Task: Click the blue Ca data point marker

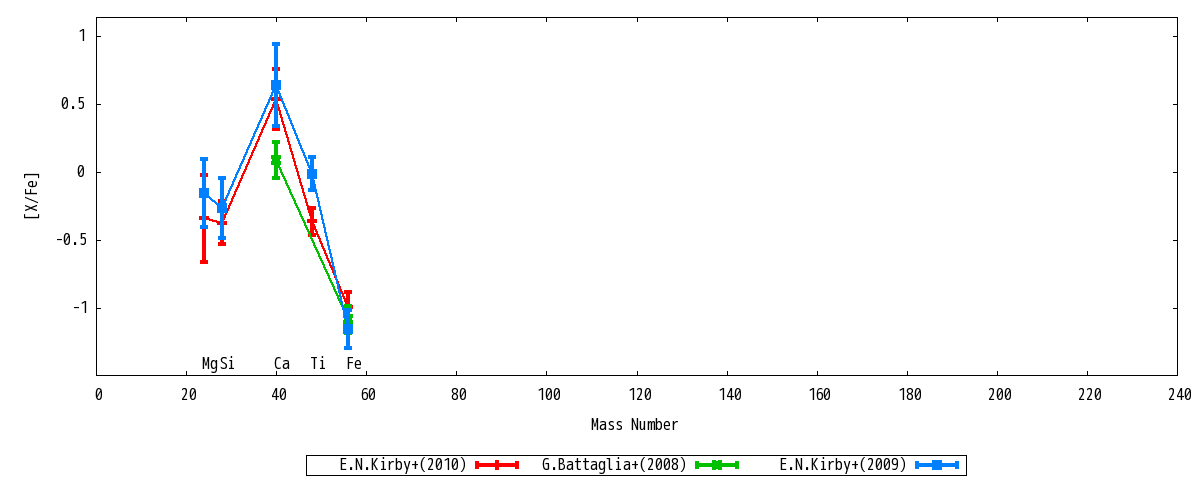Action: point(276,86)
